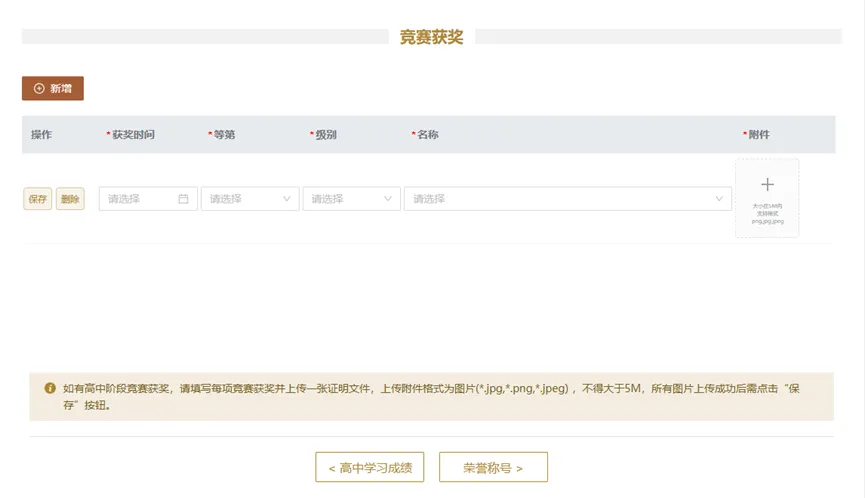Click the 操作 column header
The width and height of the screenshot is (865, 498).
pos(41,135)
